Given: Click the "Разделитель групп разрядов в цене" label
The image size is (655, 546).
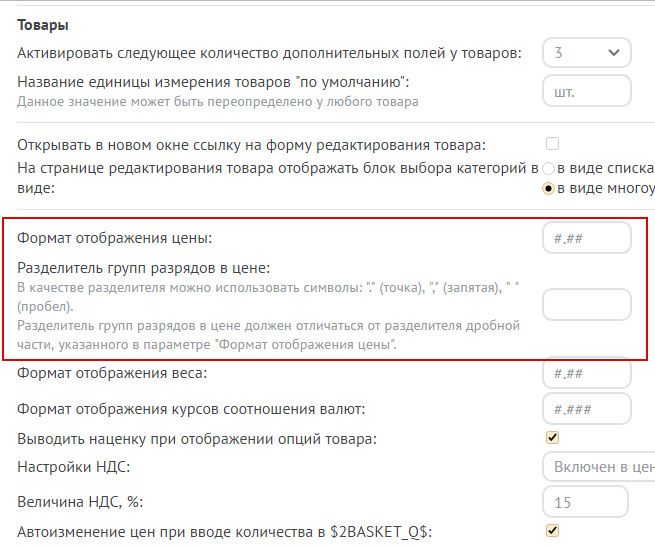Looking at the screenshot, I should coord(145,268).
